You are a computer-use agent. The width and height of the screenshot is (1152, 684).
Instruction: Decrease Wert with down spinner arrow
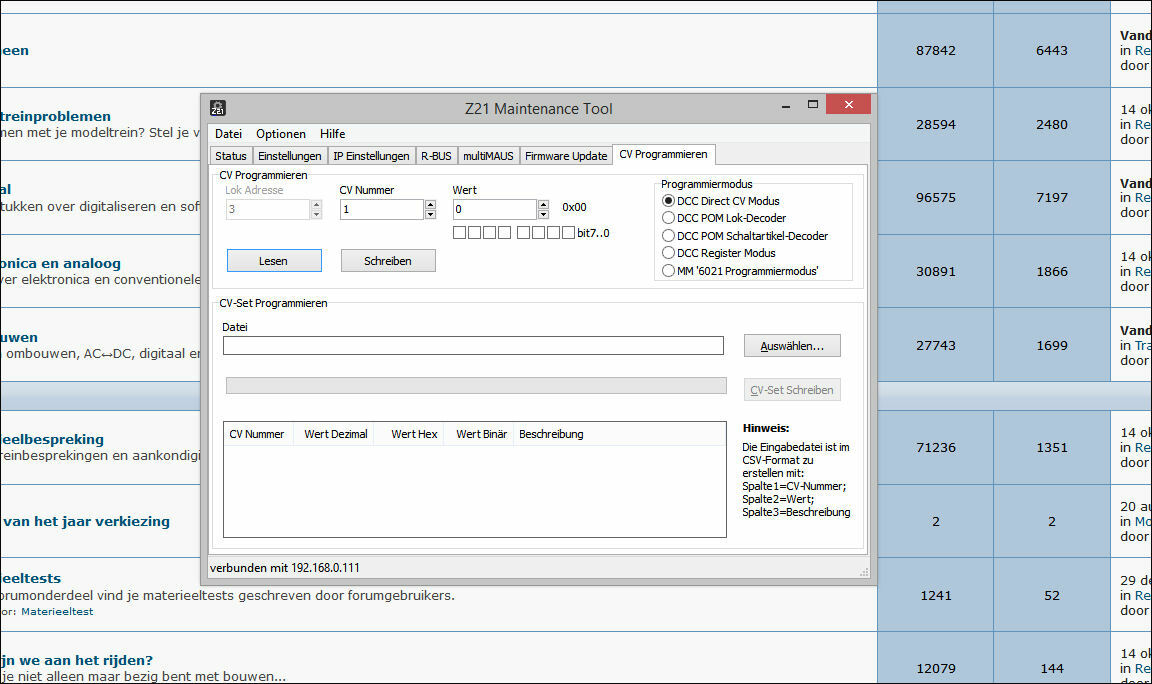point(543,215)
